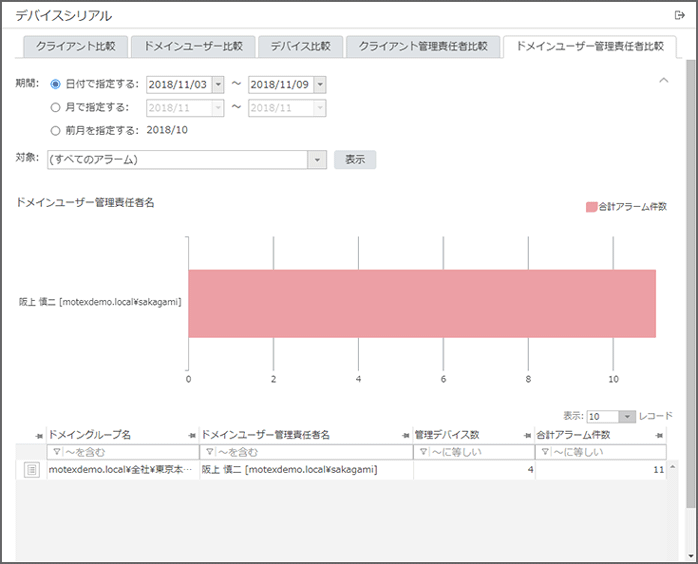This screenshot has height=564, width=698.
Task: Switch to デバイス比較 tab
Action: 300,46
